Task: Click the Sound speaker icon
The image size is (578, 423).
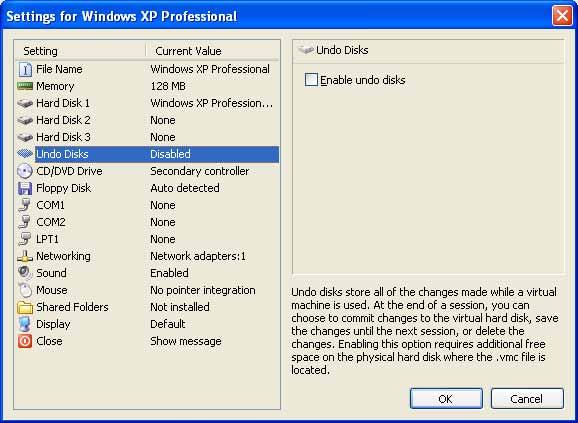Action: (x=25, y=273)
